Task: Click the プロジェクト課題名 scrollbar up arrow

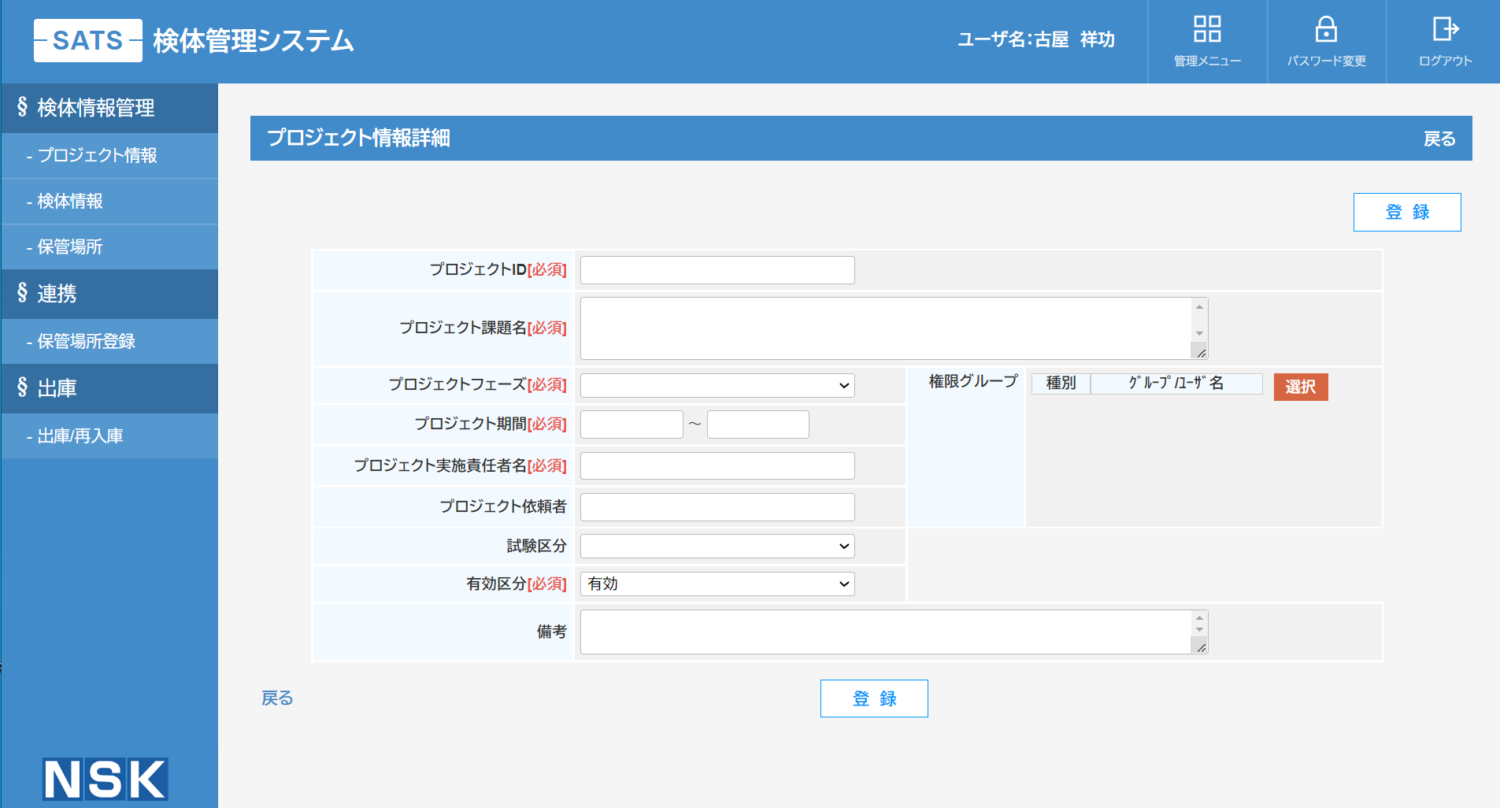Action: click(1200, 308)
